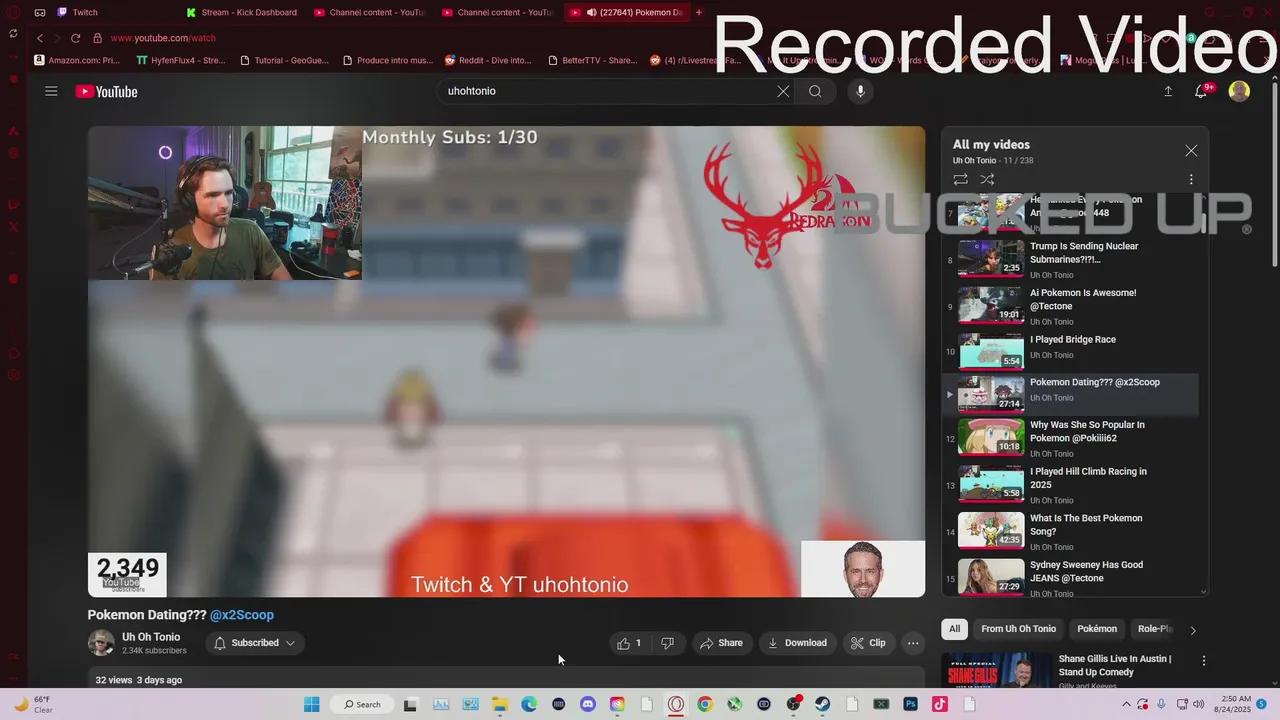Open Shane Gillis Live In Austin thumbnail
The height and width of the screenshot is (720, 1280).
click(x=998, y=670)
